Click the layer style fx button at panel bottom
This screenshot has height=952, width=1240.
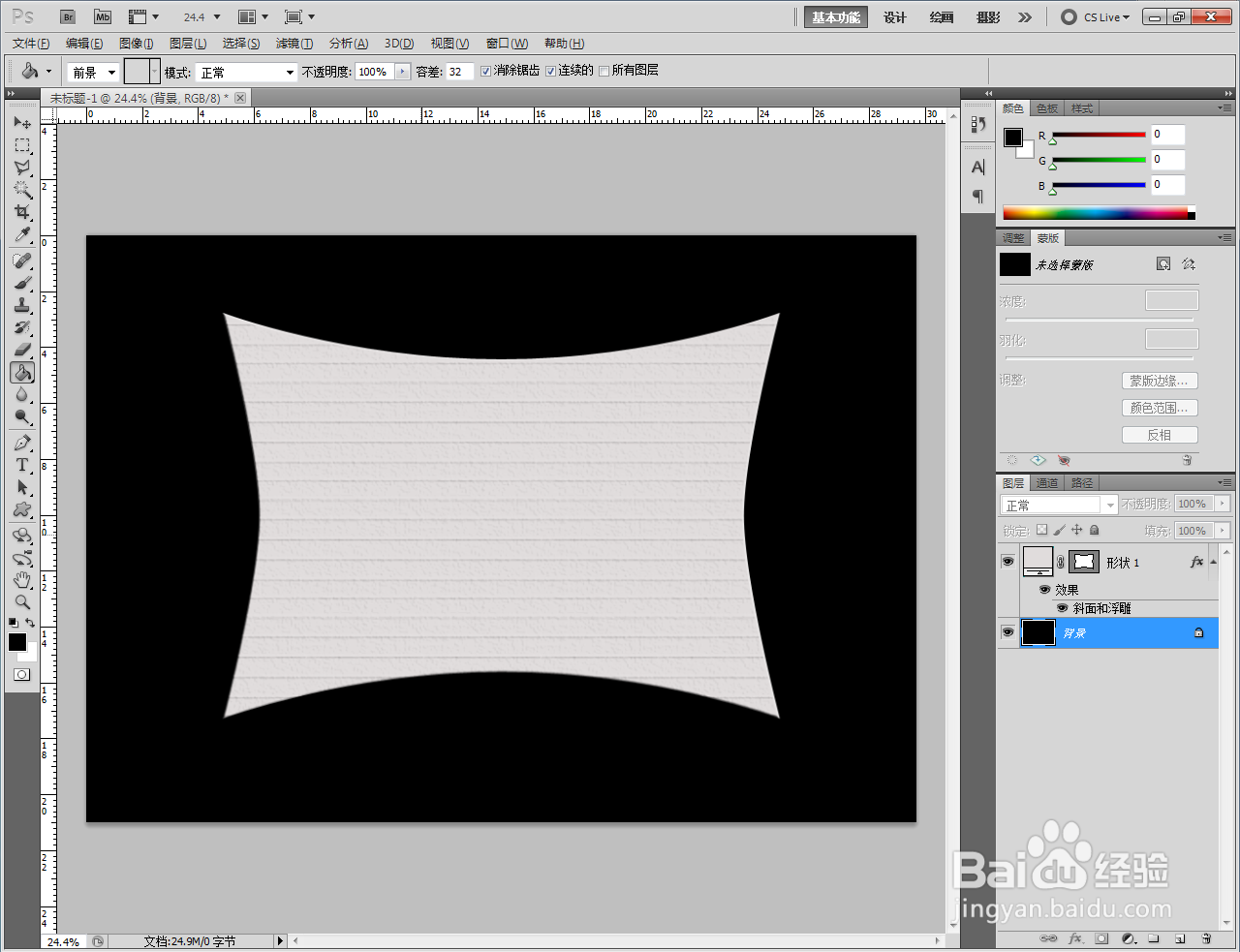(1075, 938)
